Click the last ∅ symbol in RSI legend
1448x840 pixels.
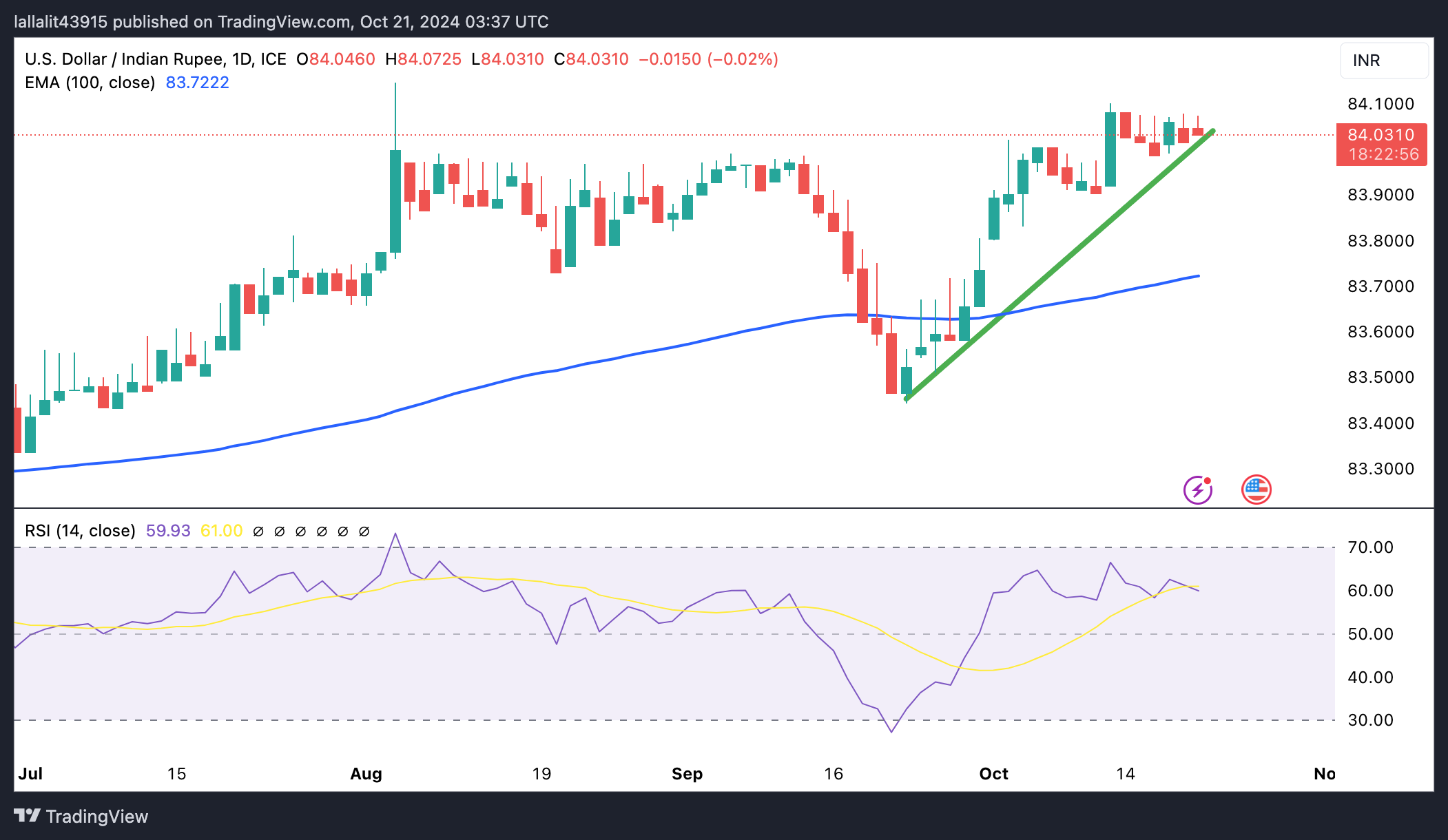pyautogui.click(x=364, y=532)
